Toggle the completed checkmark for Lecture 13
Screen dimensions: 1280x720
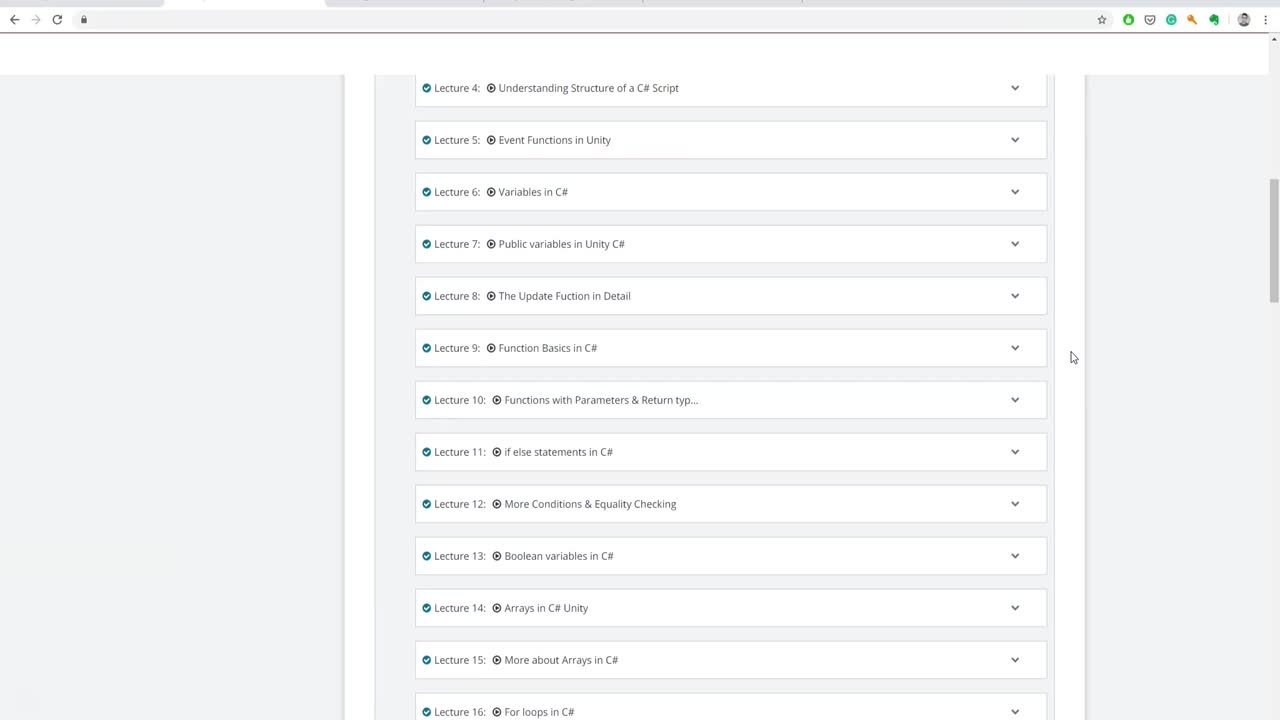click(x=427, y=556)
